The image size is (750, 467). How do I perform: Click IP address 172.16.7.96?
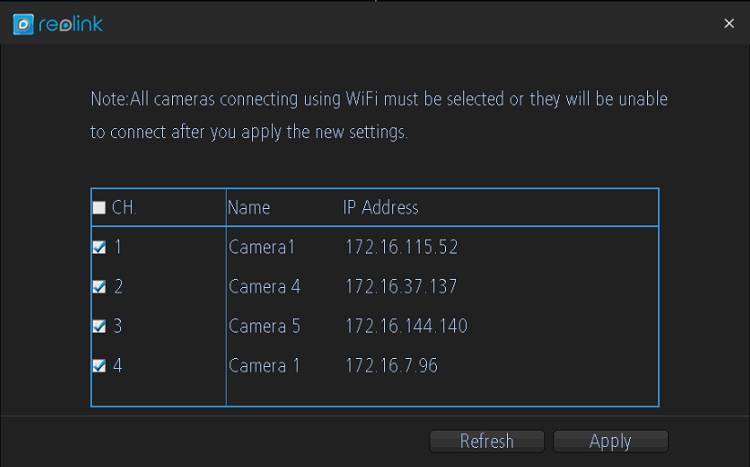pyautogui.click(x=391, y=366)
